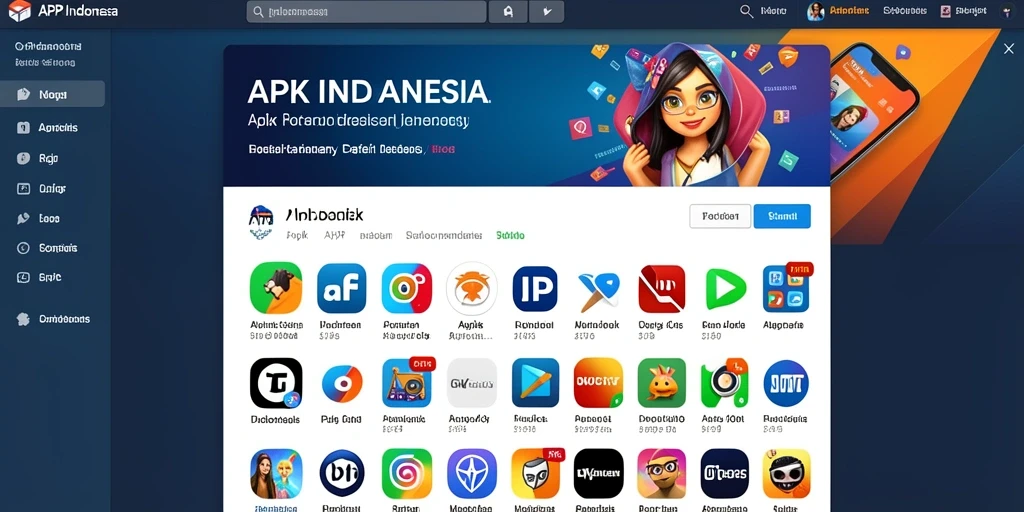The height and width of the screenshot is (512, 1024).
Task: Open the blue crossed pen app icon
Action: (598, 291)
